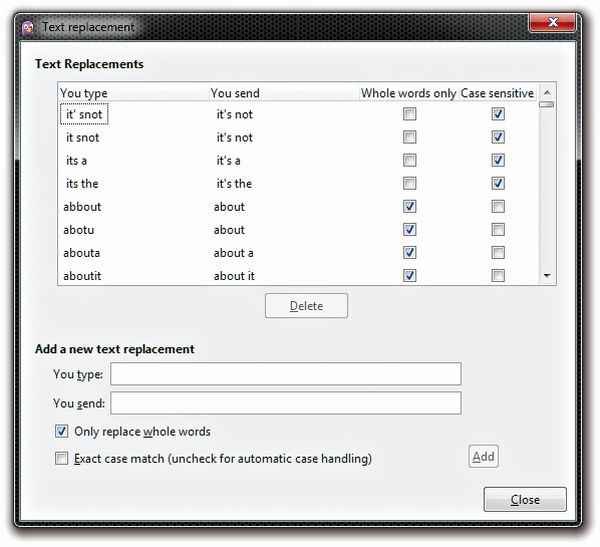The width and height of the screenshot is (600, 547).
Task: Toggle Whole words only for "its a"
Action: pos(409,160)
